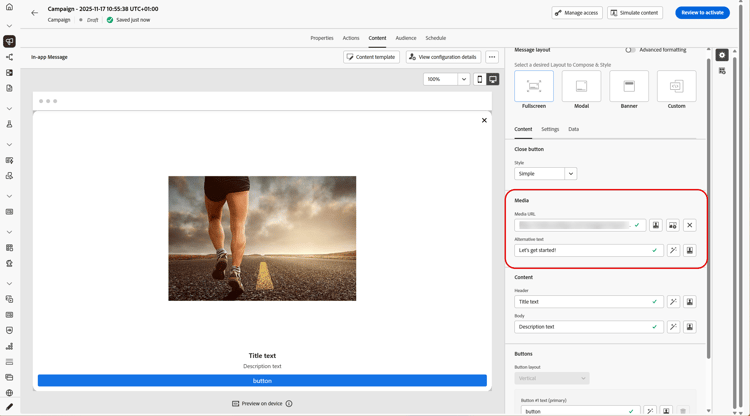Close the in-app message preview
The image size is (750, 416).
click(x=484, y=120)
